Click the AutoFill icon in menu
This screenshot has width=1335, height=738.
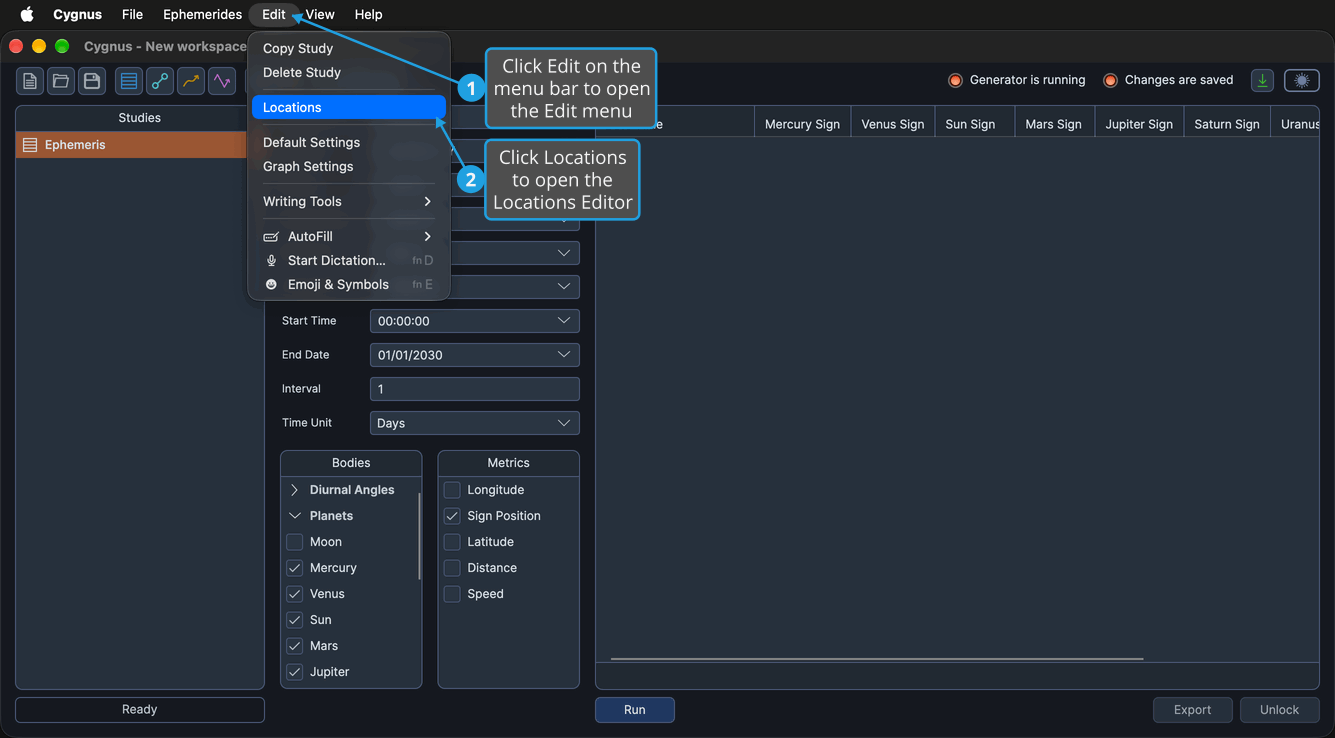click(x=271, y=236)
